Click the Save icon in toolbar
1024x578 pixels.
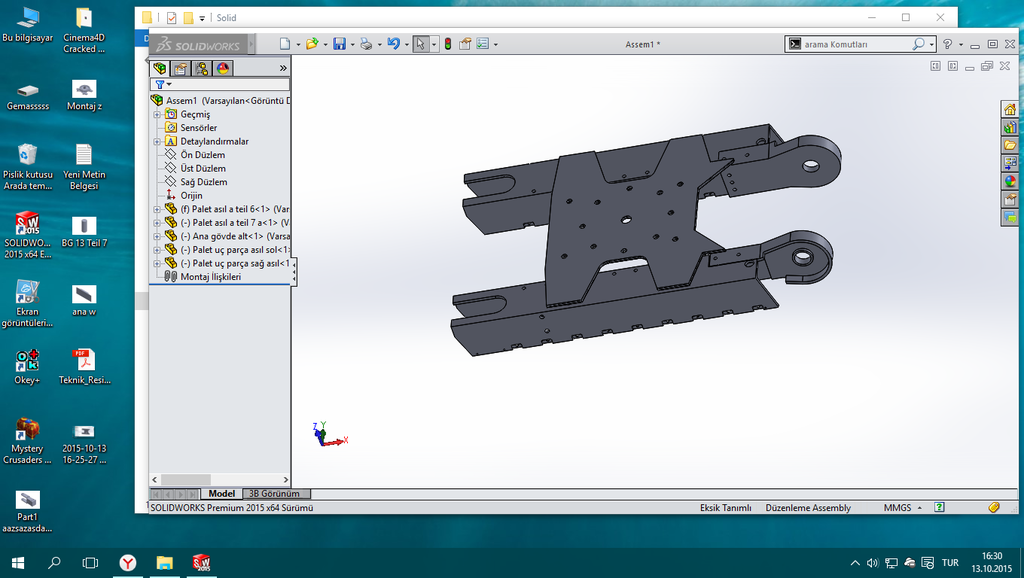click(x=339, y=44)
